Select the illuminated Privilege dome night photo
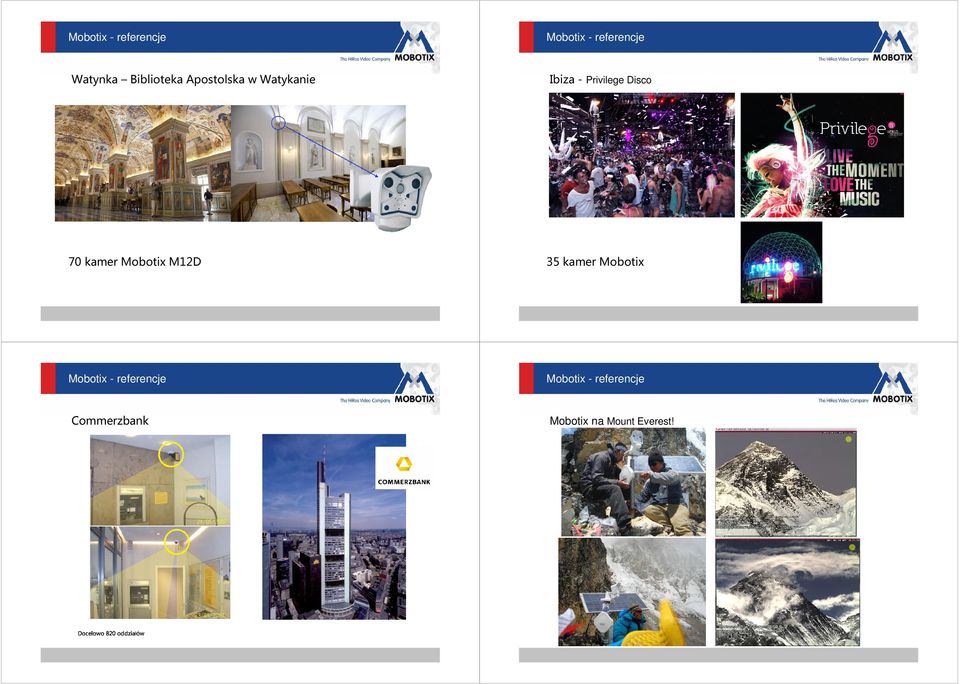960x684 pixels. (x=781, y=262)
